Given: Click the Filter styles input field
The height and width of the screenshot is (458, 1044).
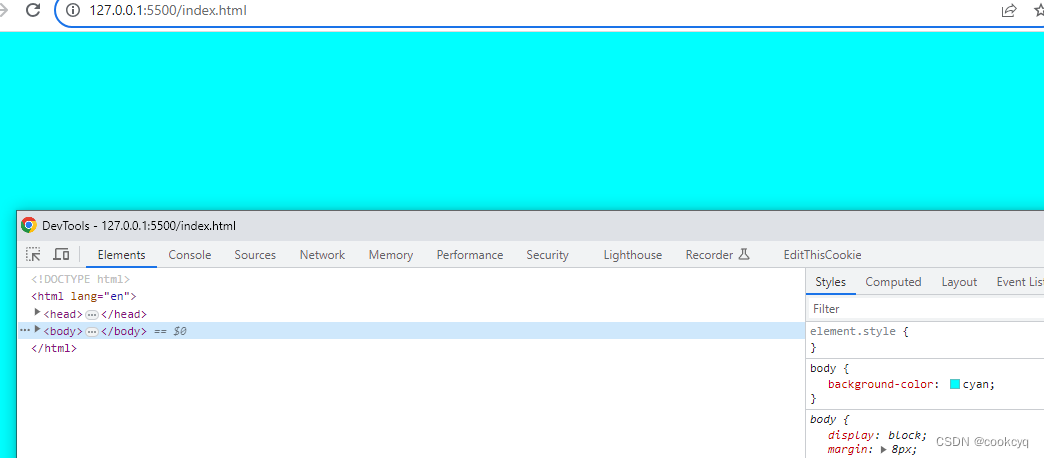Looking at the screenshot, I should pos(925,309).
